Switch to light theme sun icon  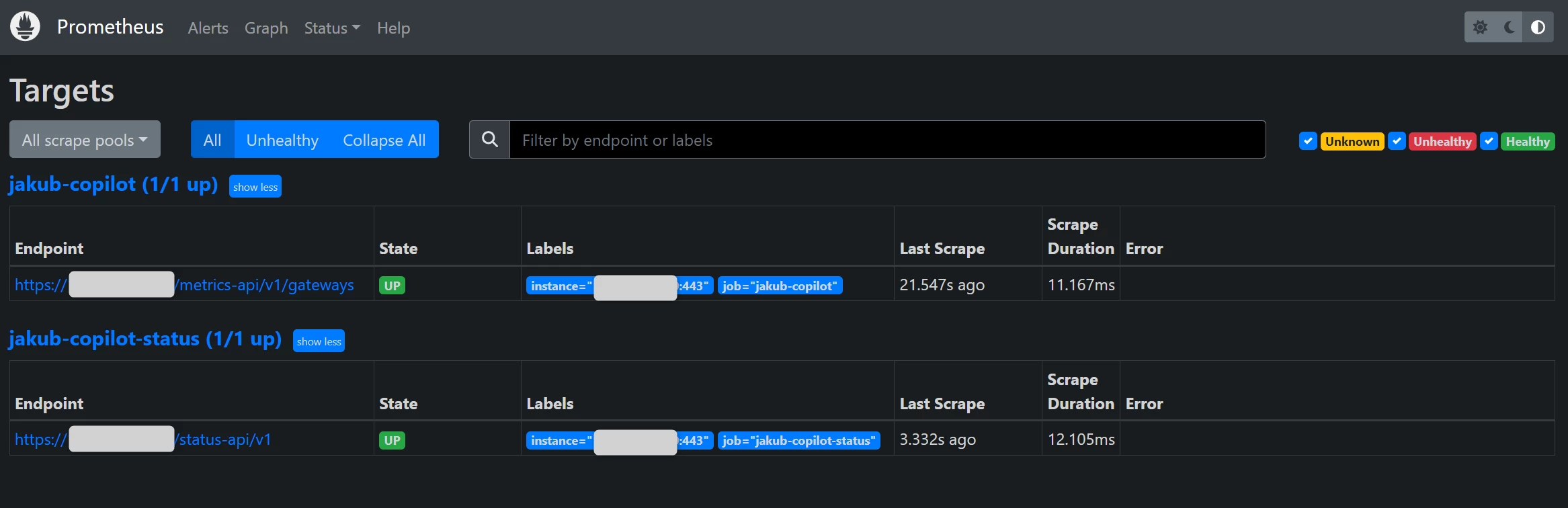pyautogui.click(x=1480, y=28)
